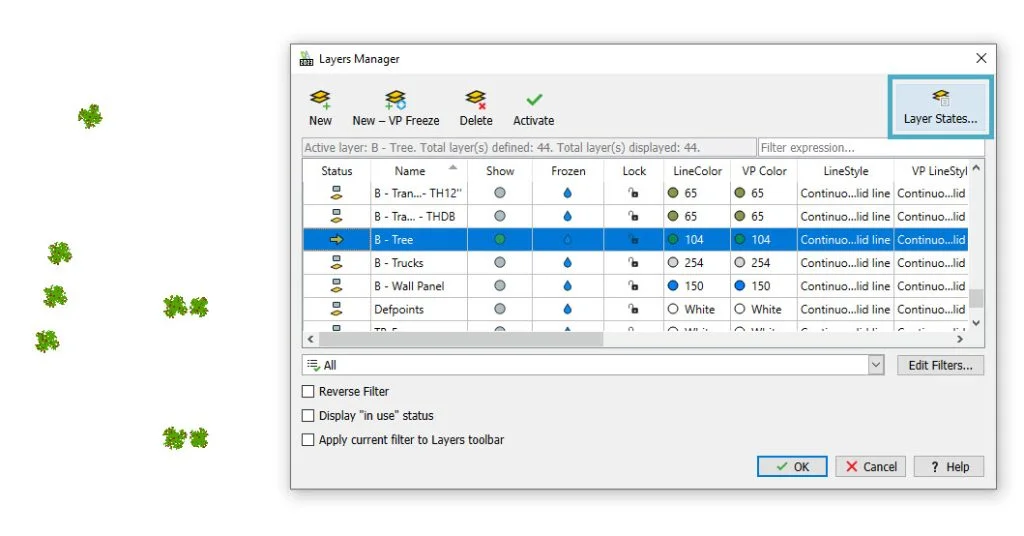Viewport: 1024px width, 536px height.
Task: Click the OK button
Action: (x=791, y=467)
